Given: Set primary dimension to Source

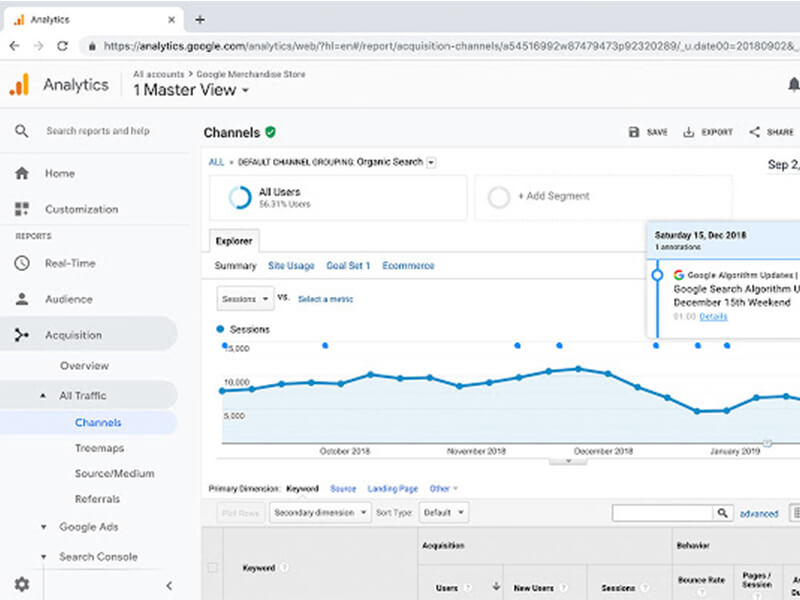Looking at the screenshot, I should [343, 489].
